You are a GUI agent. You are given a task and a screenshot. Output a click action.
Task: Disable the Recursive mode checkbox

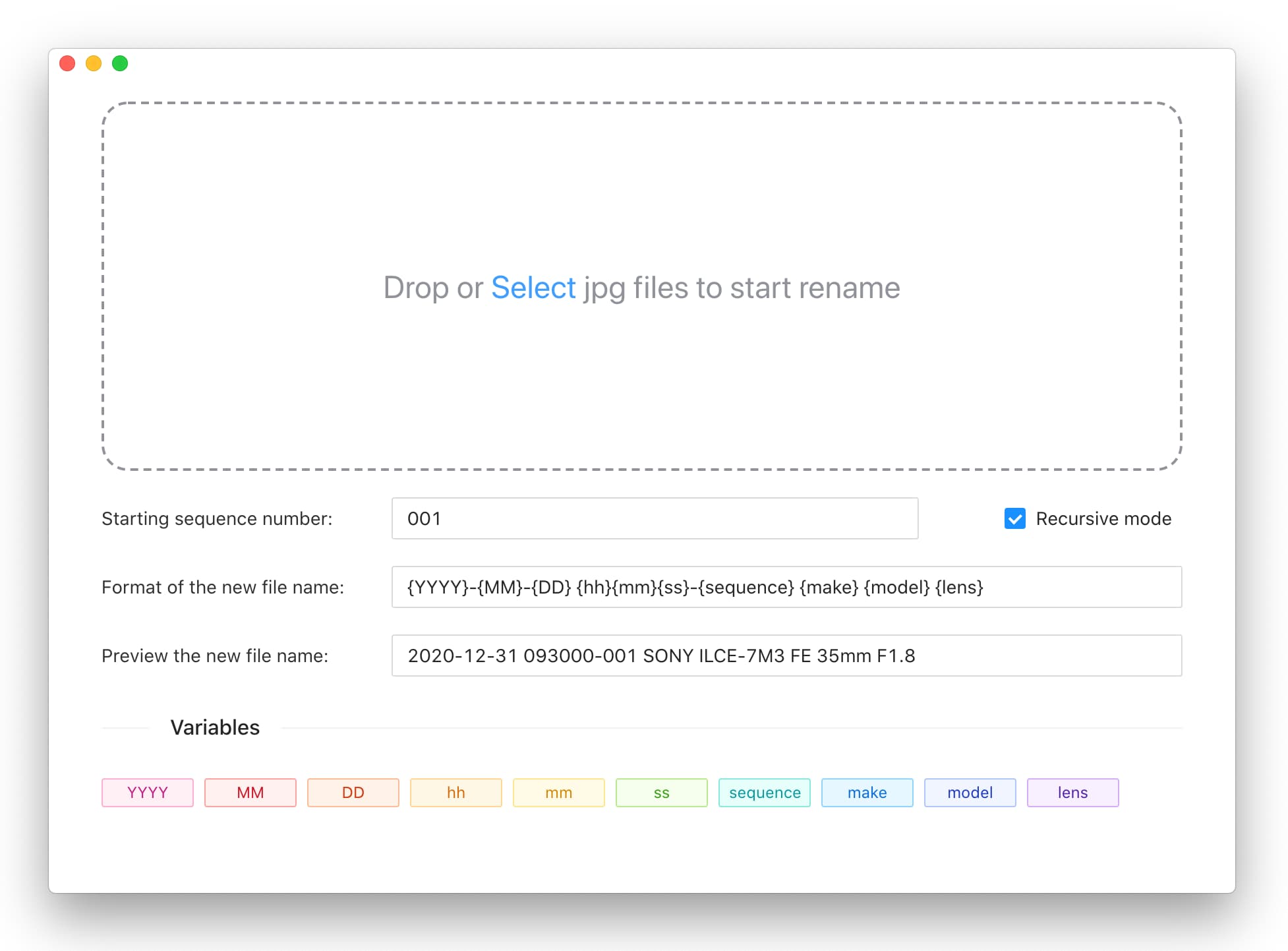[1015, 518]
